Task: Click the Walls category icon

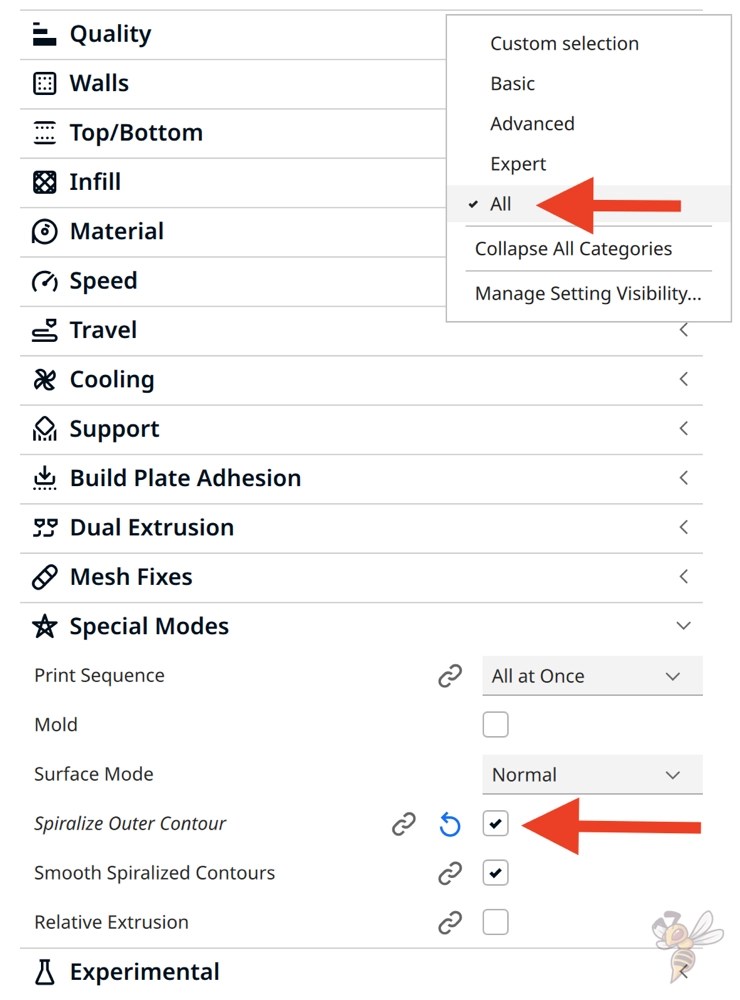Action: [x=44, y=83]
